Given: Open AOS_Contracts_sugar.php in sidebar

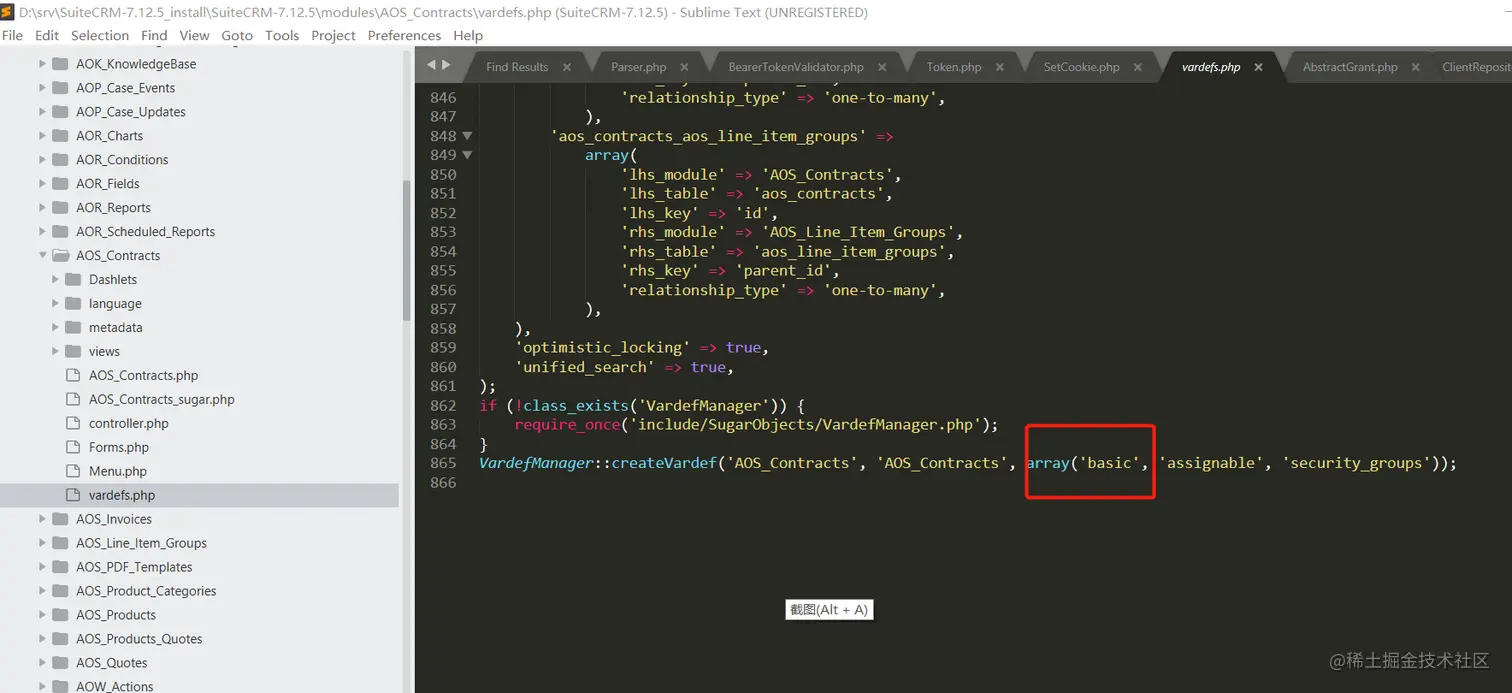Looking at the screenshot, I should (162, 400).
